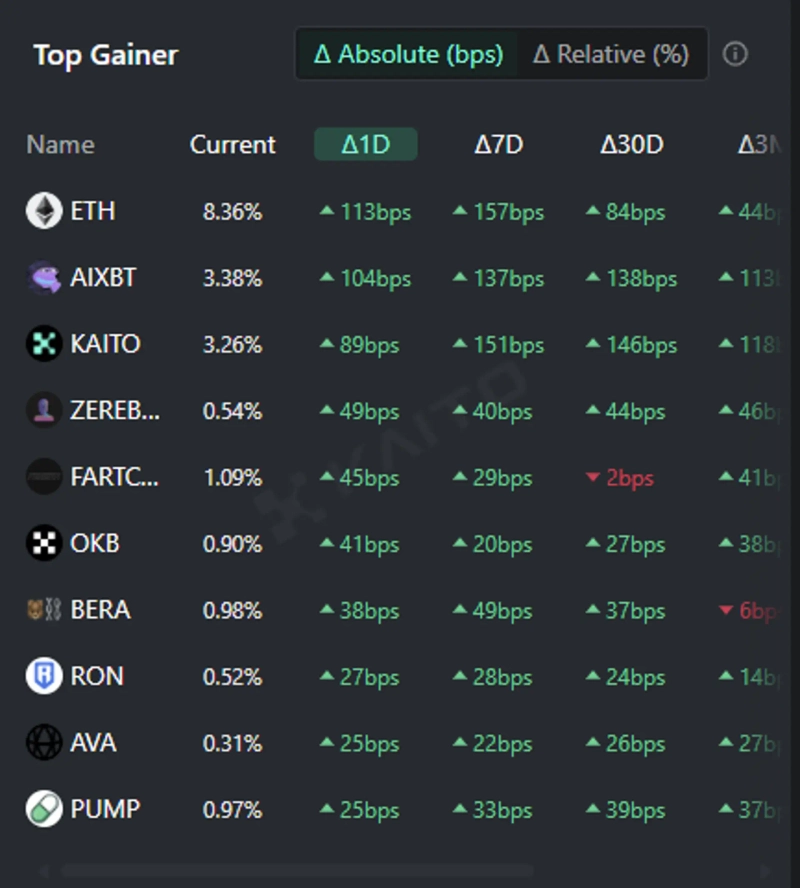
Task: Click the BERA bear token icon
Action: tap(44, 609)
